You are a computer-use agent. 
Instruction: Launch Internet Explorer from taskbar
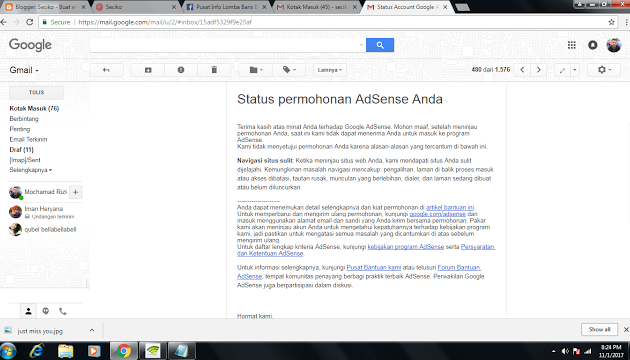pos(36,351)
